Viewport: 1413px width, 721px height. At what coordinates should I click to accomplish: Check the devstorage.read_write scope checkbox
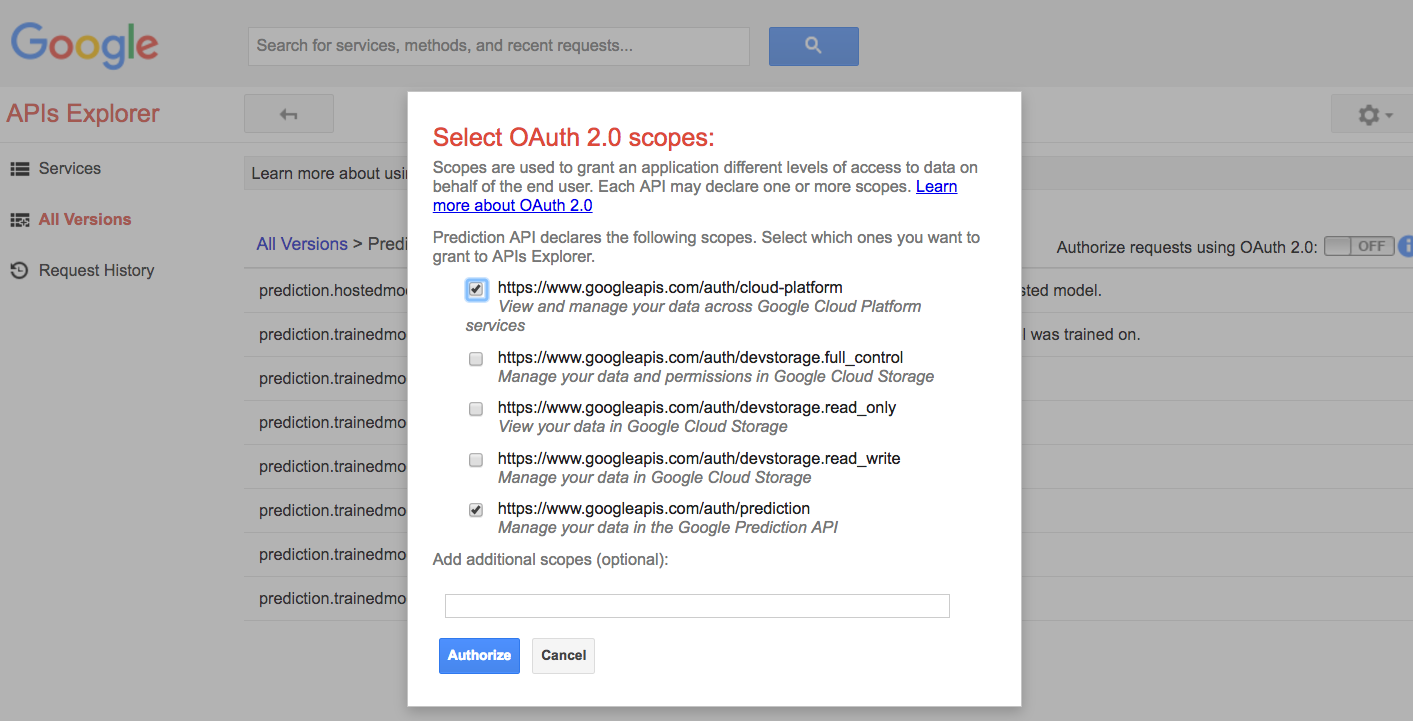pyautogui.click(x=476, y=460)
